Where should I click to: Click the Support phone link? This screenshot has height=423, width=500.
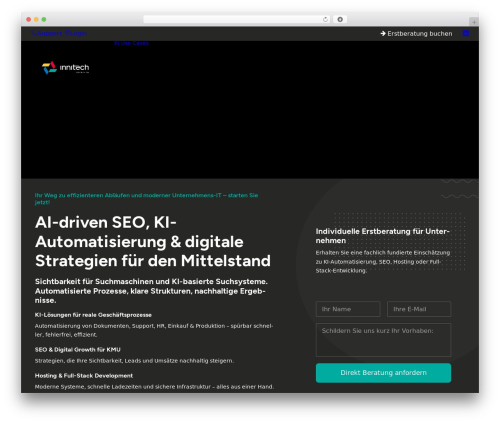point(47,33)
